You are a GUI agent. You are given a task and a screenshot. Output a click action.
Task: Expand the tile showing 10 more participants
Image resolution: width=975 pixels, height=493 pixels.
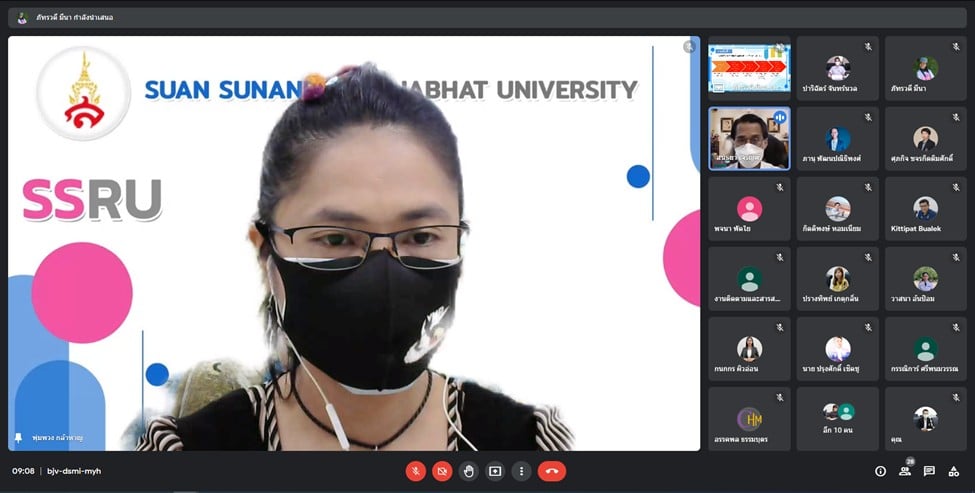[837, 418]
